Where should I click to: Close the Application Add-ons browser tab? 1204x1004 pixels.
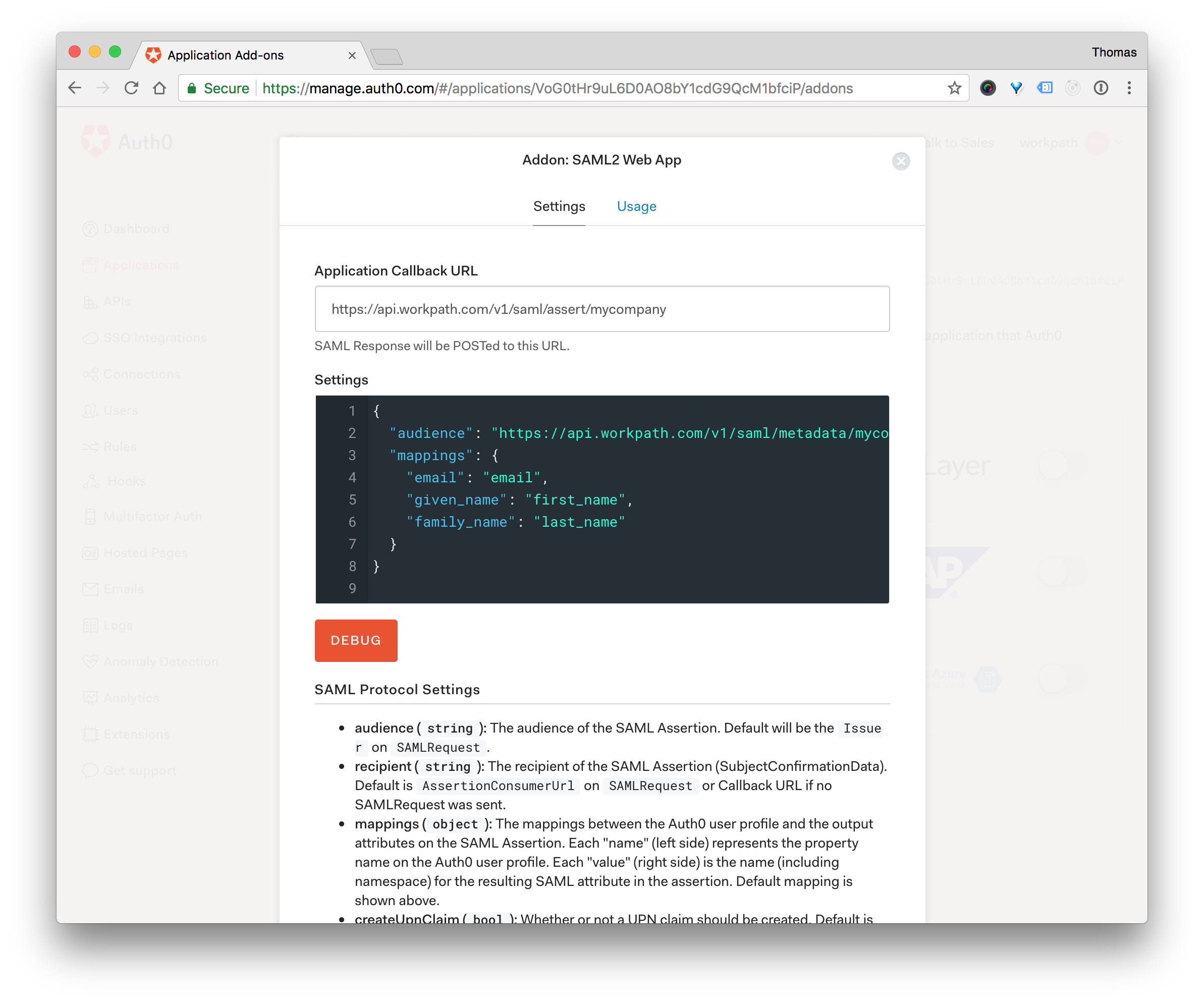click(x=352, y=55)
